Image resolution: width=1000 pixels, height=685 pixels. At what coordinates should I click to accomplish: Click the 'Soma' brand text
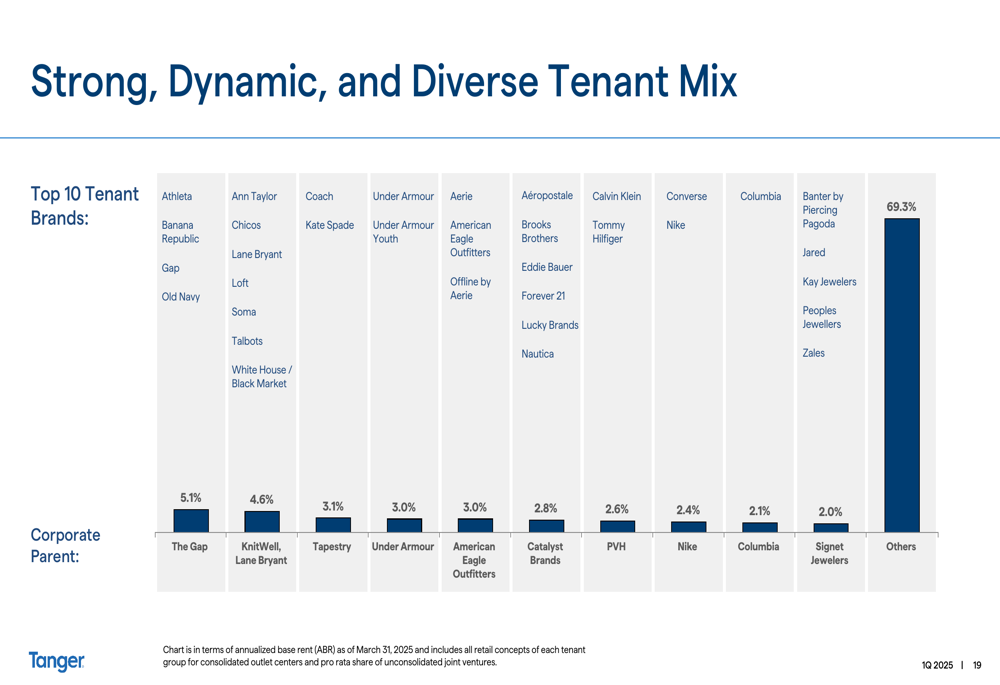244,312
